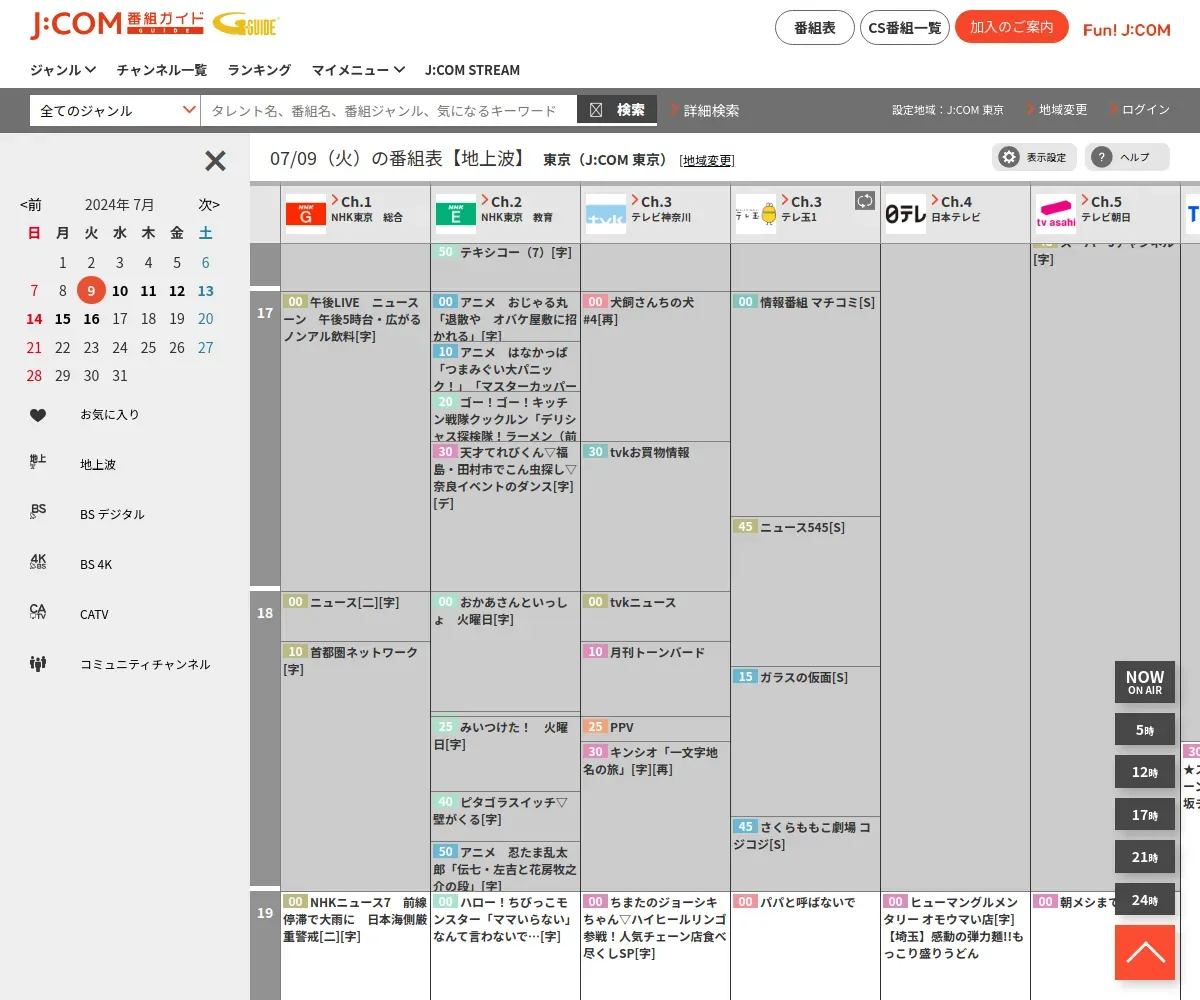1200x1000 pixels.
Task: Open J:COM STREAM in the navigation
Action: tap(472, 70)
